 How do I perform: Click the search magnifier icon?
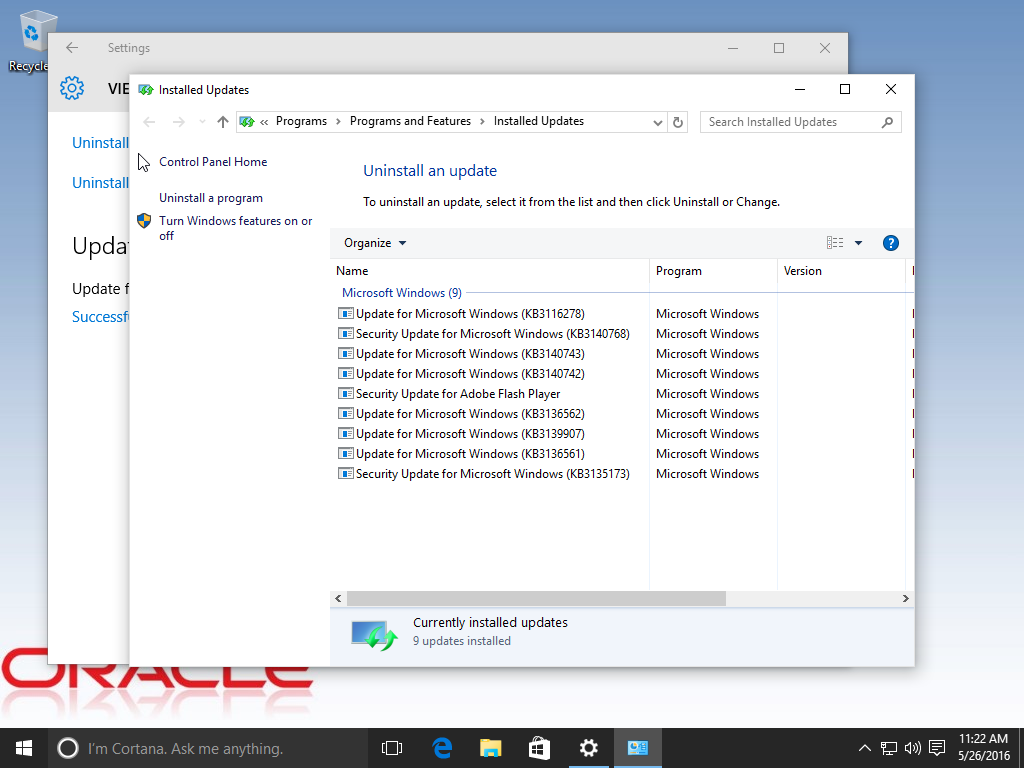tap(887, 122)
